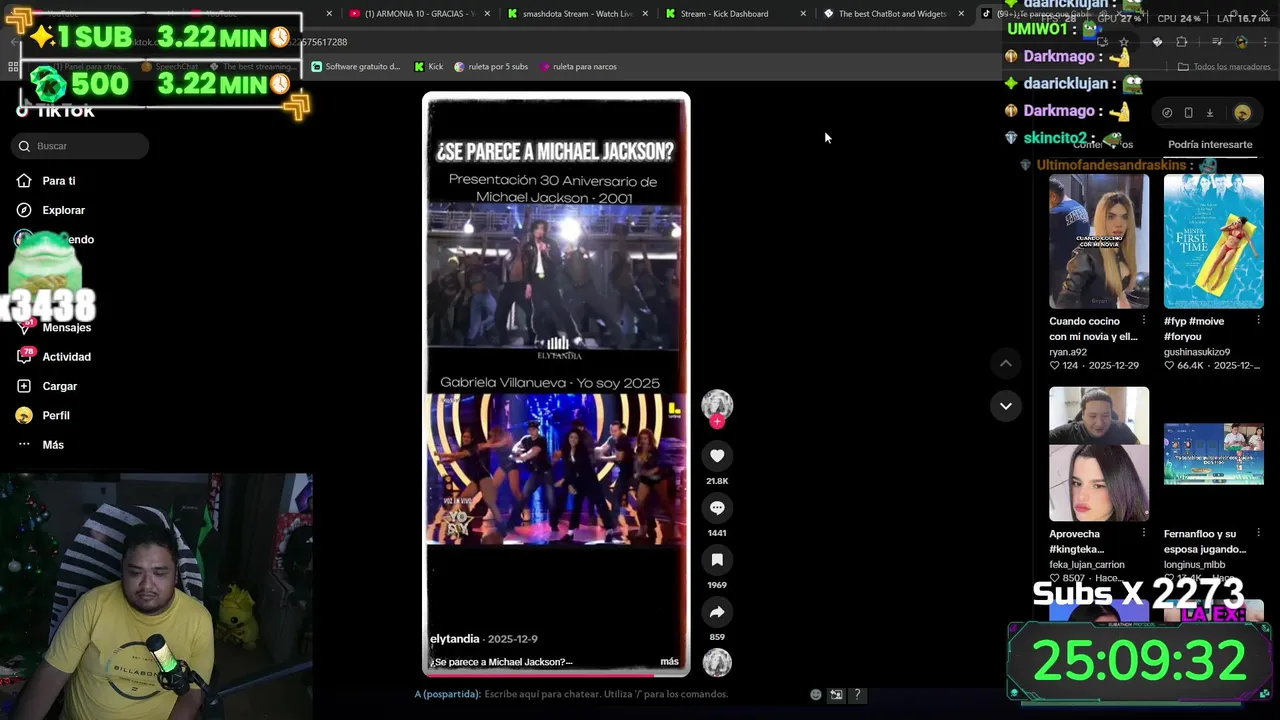Click the main TikTok video player
Image resolution: width=1280 pixels, height=720 pixels.
click(556, 384)
